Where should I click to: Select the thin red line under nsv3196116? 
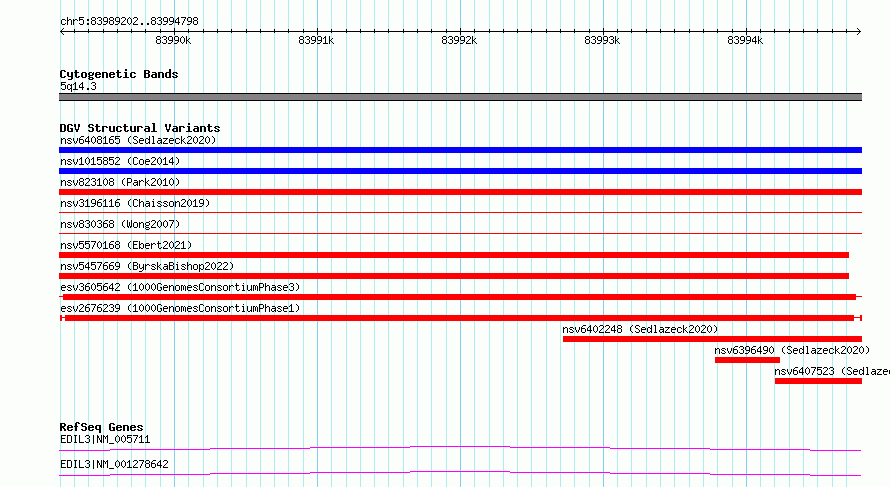(x=460, y=213)
